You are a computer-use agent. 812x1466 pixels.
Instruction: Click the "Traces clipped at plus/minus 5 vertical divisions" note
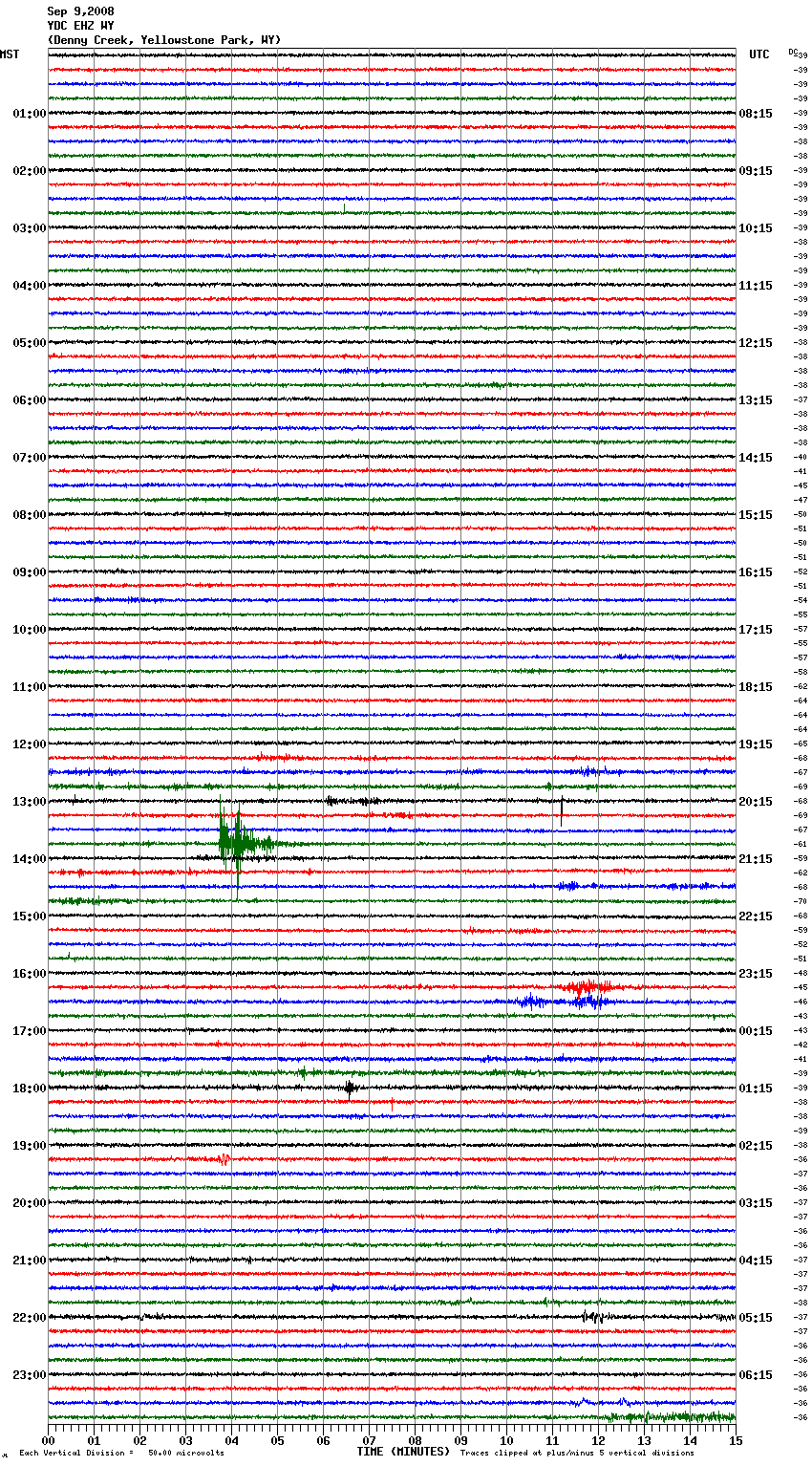tap(577, 1453)
